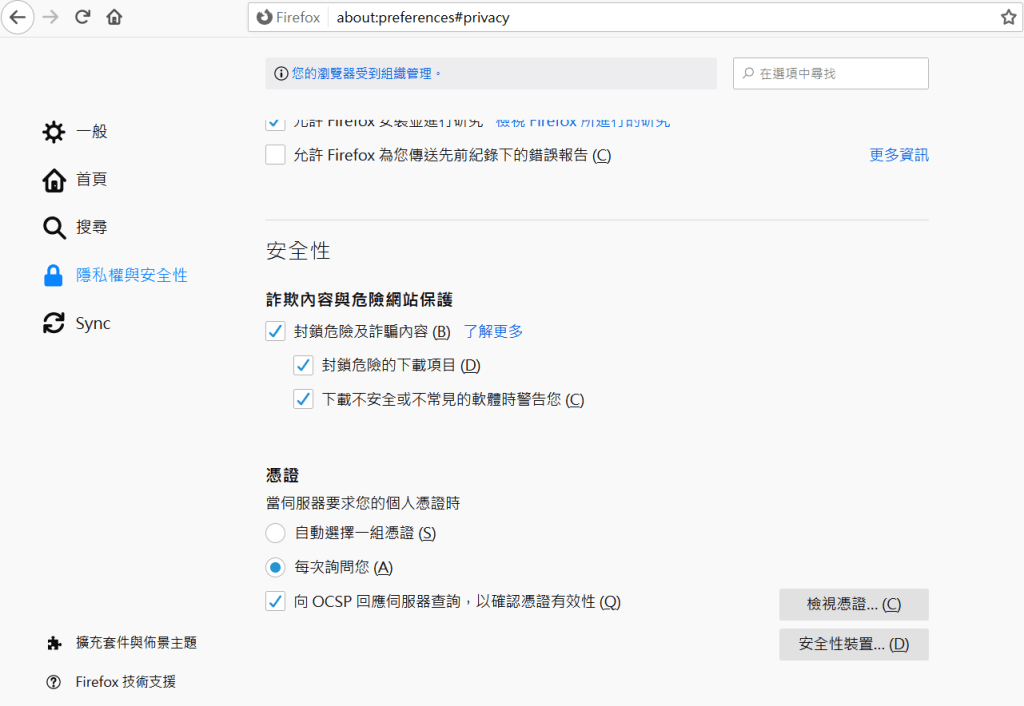Click the 檢視憑證 button

853,604
